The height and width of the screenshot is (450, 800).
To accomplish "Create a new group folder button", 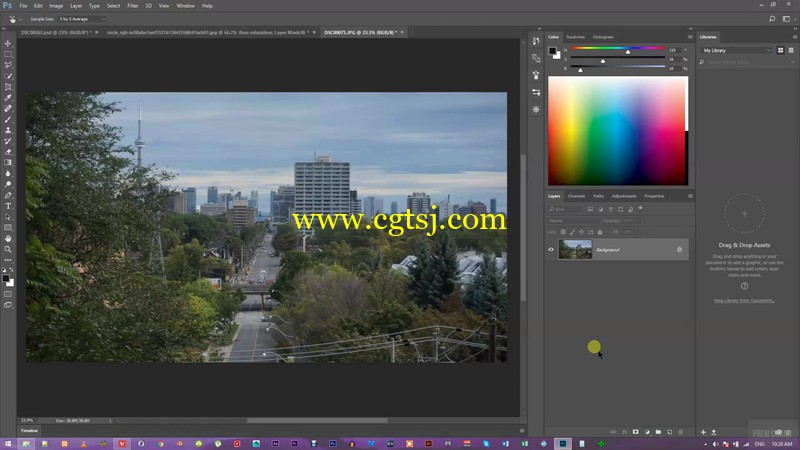I will [x=658, y=432].
